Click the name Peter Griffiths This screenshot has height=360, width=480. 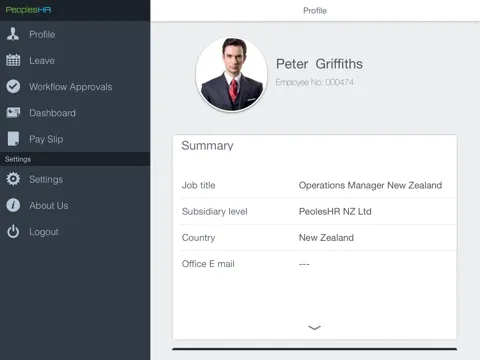tap(319, 64)
